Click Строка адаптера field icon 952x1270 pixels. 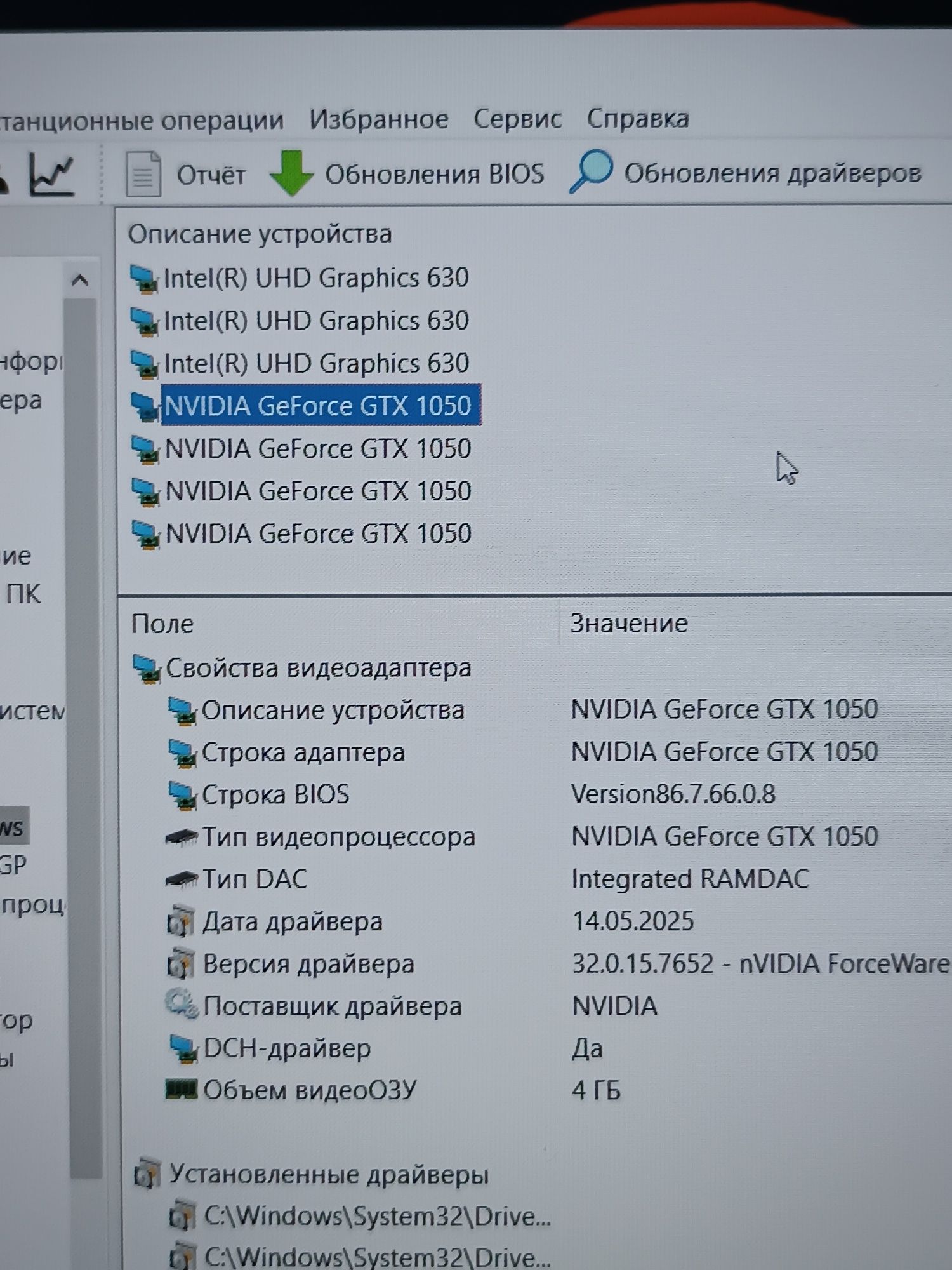pyautogui.click(x=182, y=754)
